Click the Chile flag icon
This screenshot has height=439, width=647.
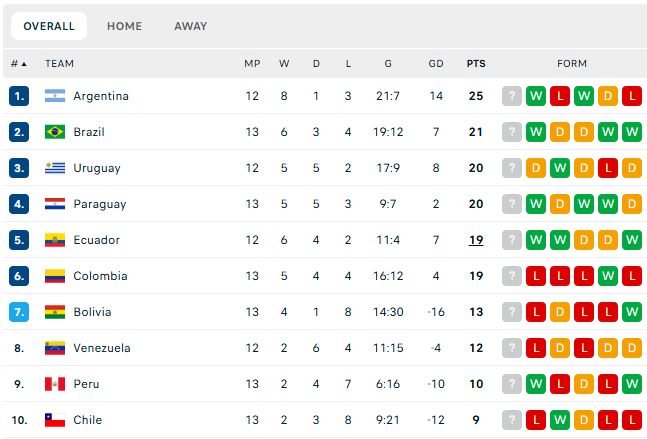[x=55, y=420]
